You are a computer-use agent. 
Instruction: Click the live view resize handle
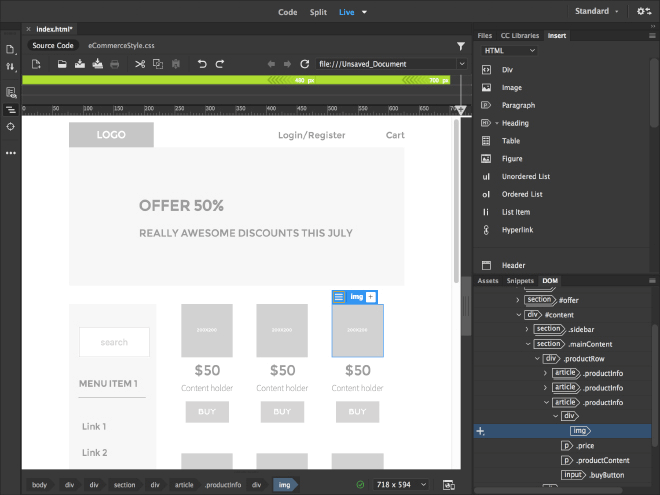point(466,306)
